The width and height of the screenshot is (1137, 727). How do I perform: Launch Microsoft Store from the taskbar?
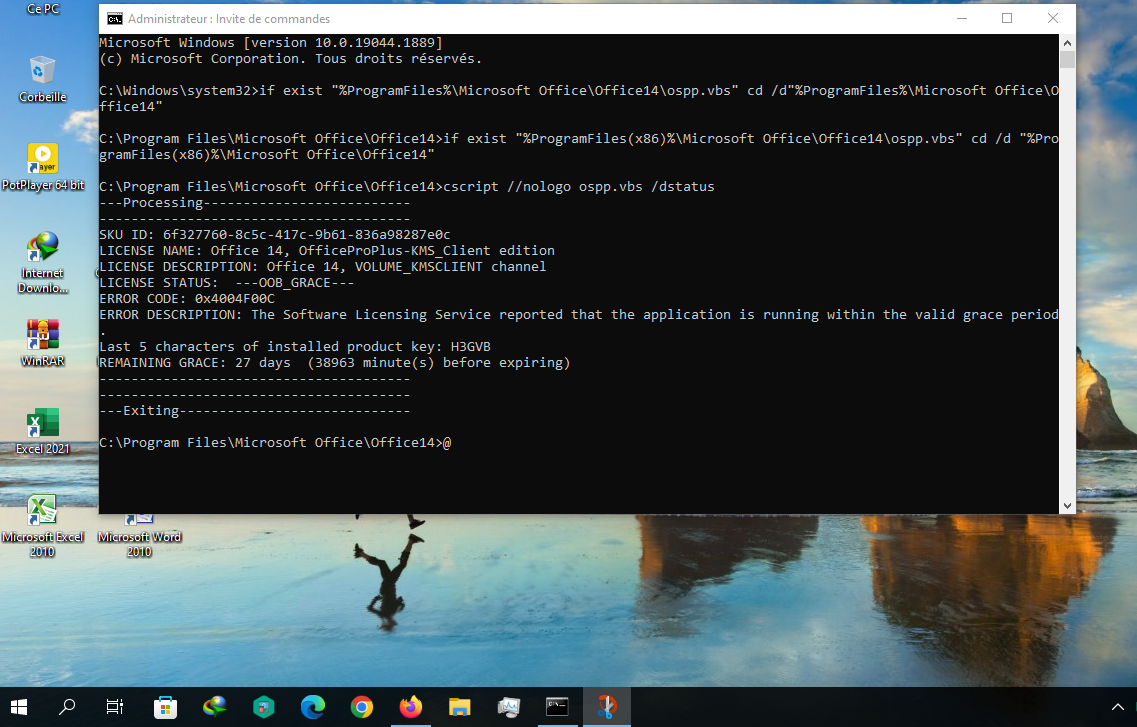(x=165, y=707)
